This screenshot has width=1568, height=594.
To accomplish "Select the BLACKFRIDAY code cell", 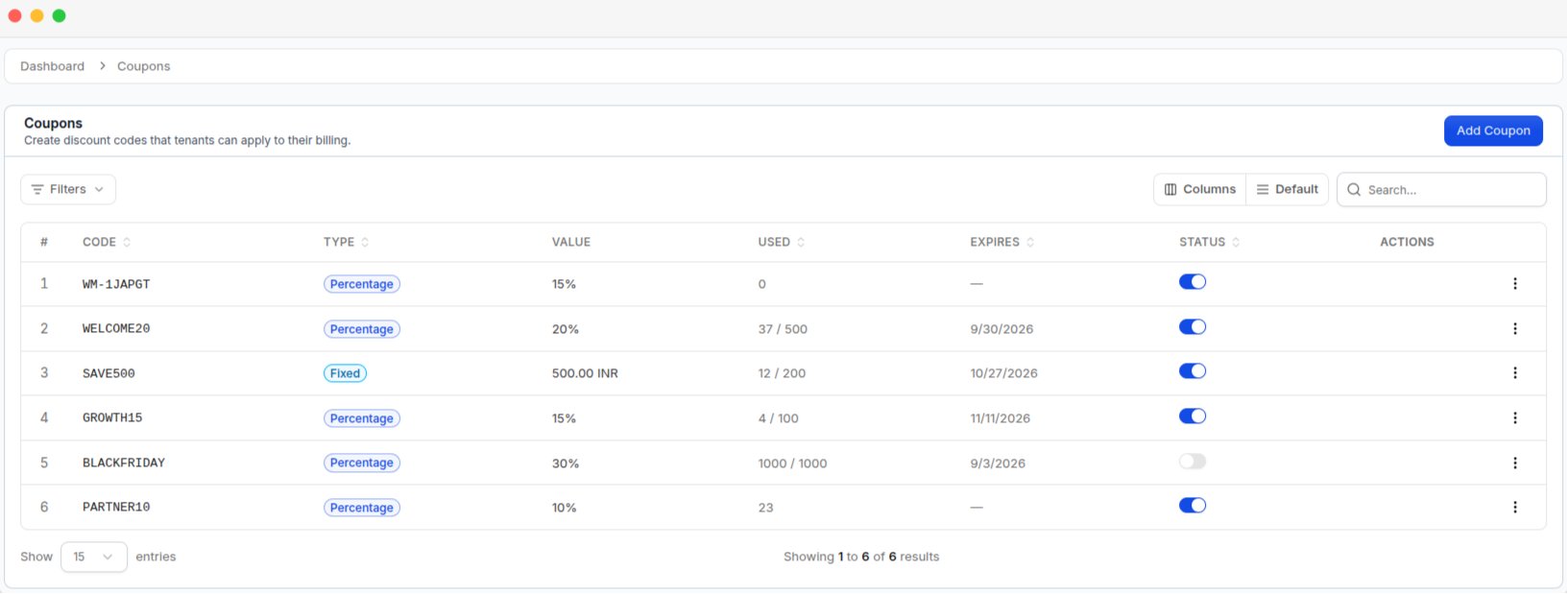I will [124, 463].
